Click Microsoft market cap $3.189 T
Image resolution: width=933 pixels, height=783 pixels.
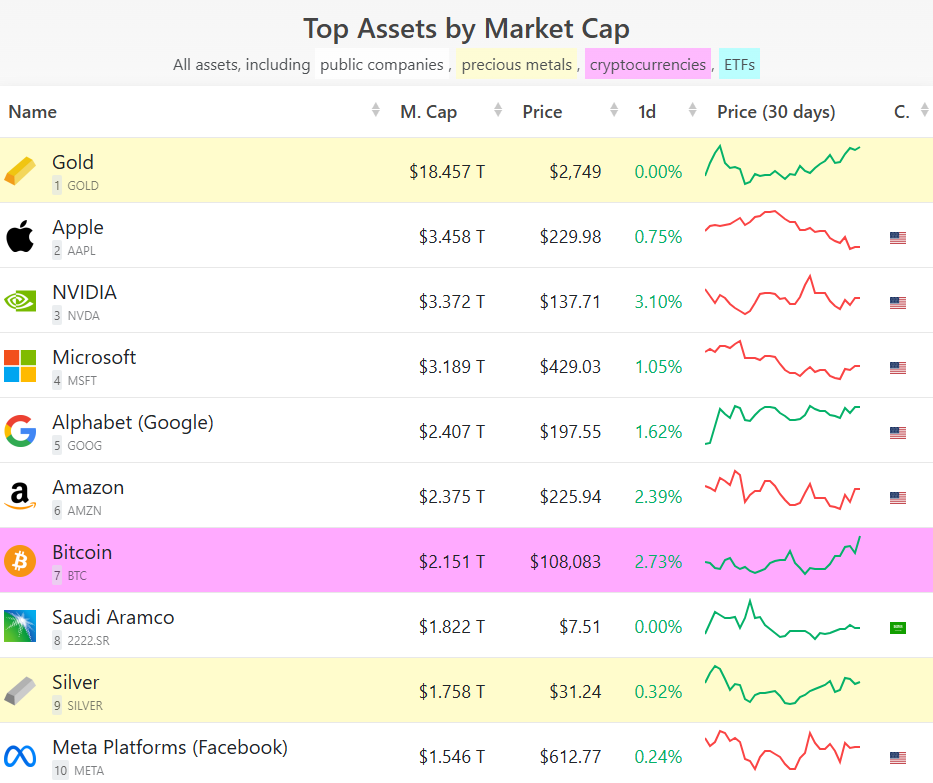452,367
